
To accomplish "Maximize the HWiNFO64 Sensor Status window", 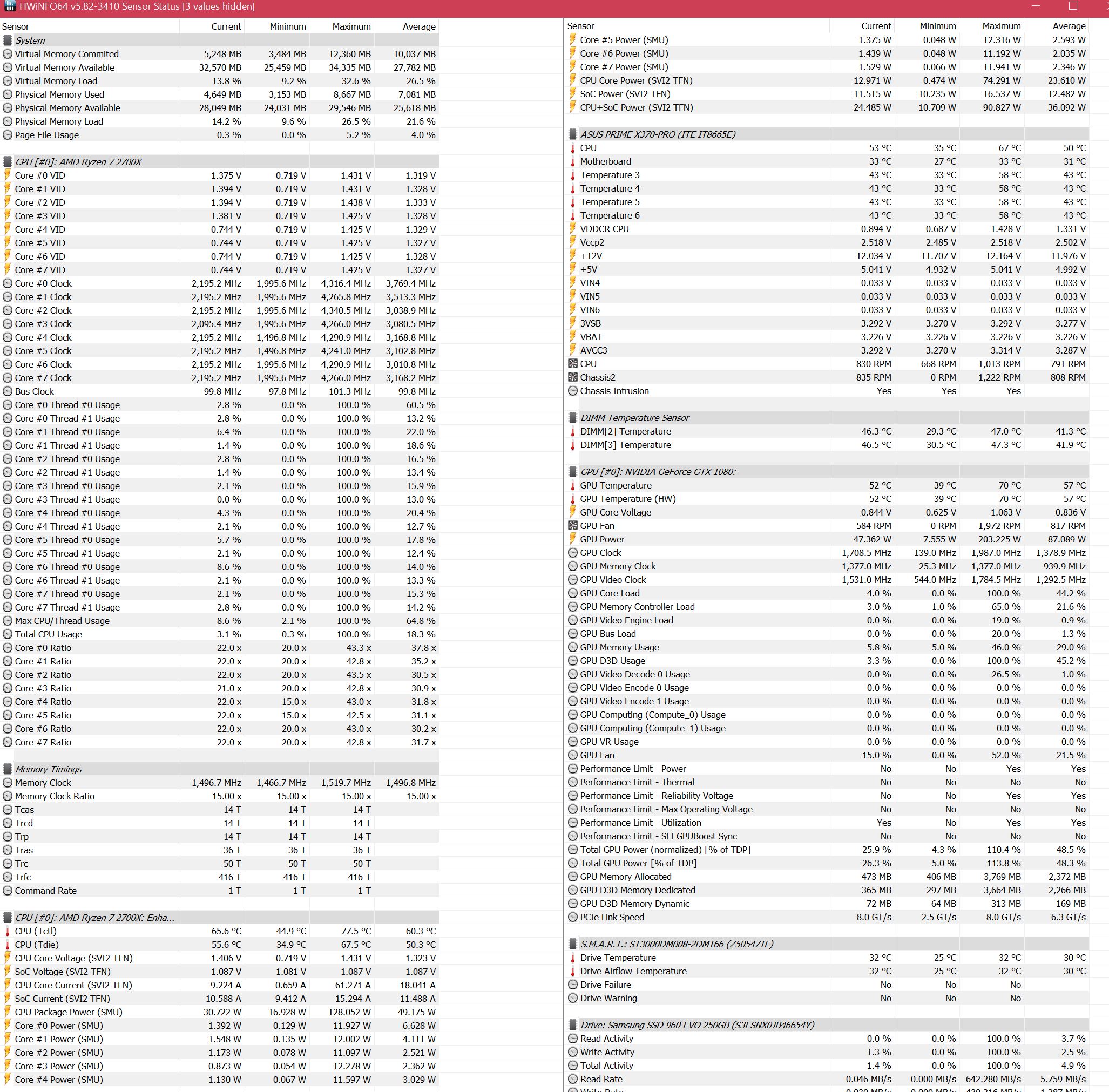I will tap(1073, 6).
